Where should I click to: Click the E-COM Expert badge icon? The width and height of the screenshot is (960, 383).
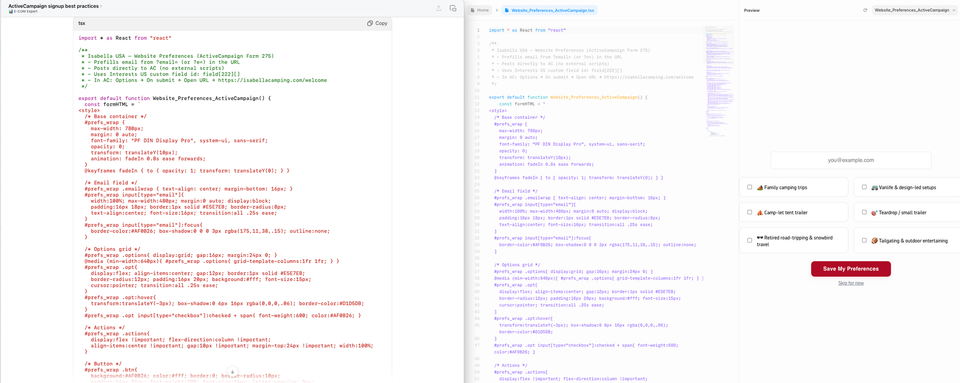(x=10, y=12)
